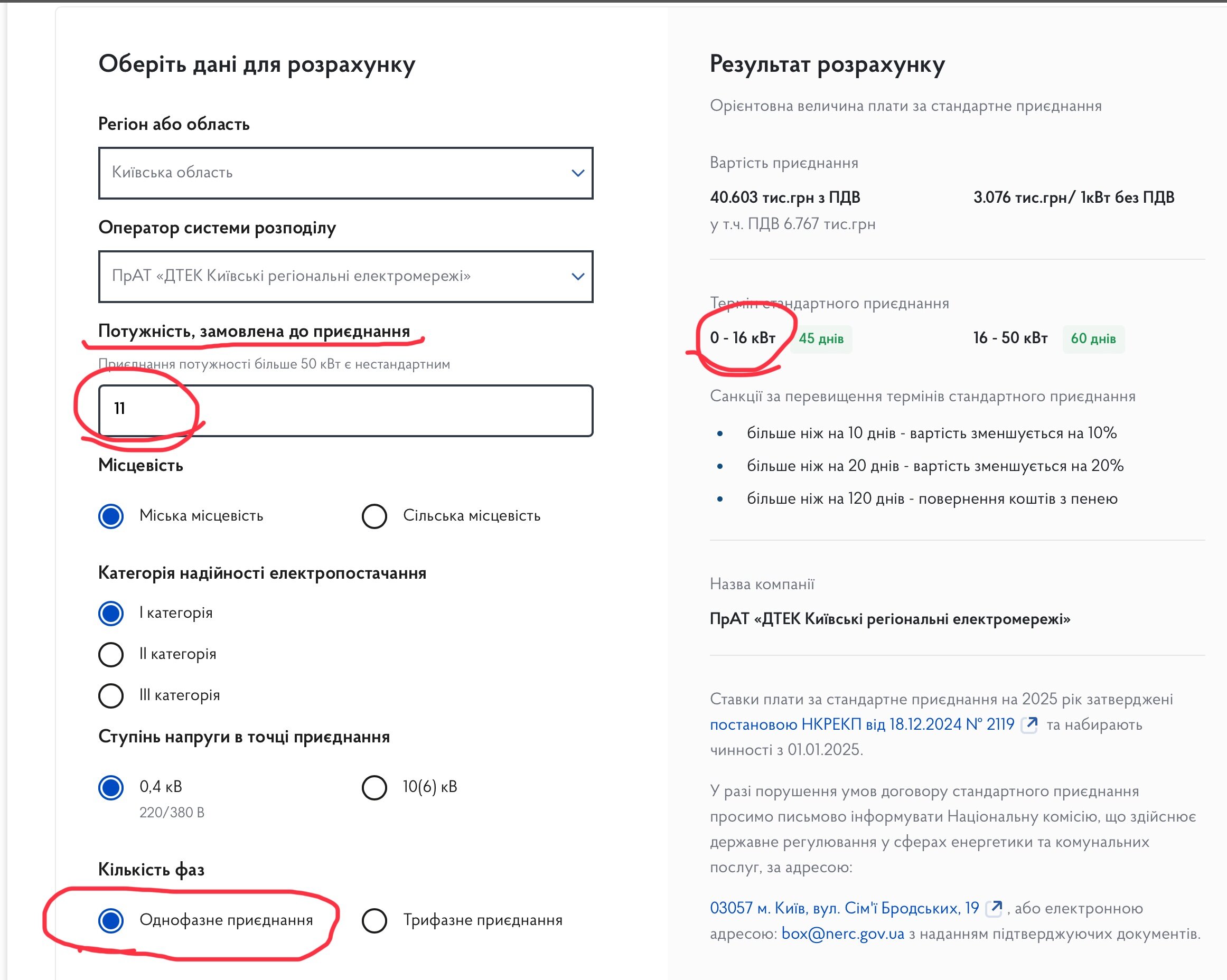Open the постанова НКРЕКП № 2119 link
Image resolution: width=1227 pixels, height=980 pixels.
pyautogui.click(x=861, y=724)
